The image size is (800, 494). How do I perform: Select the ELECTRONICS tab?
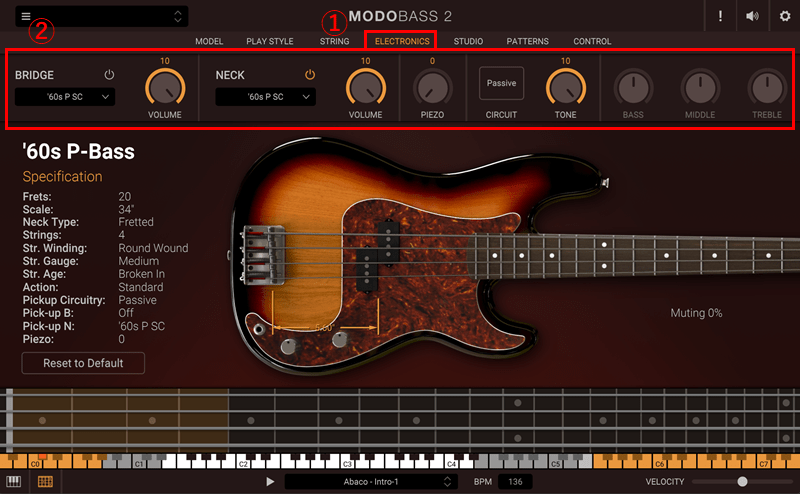[x=402, y=41]
